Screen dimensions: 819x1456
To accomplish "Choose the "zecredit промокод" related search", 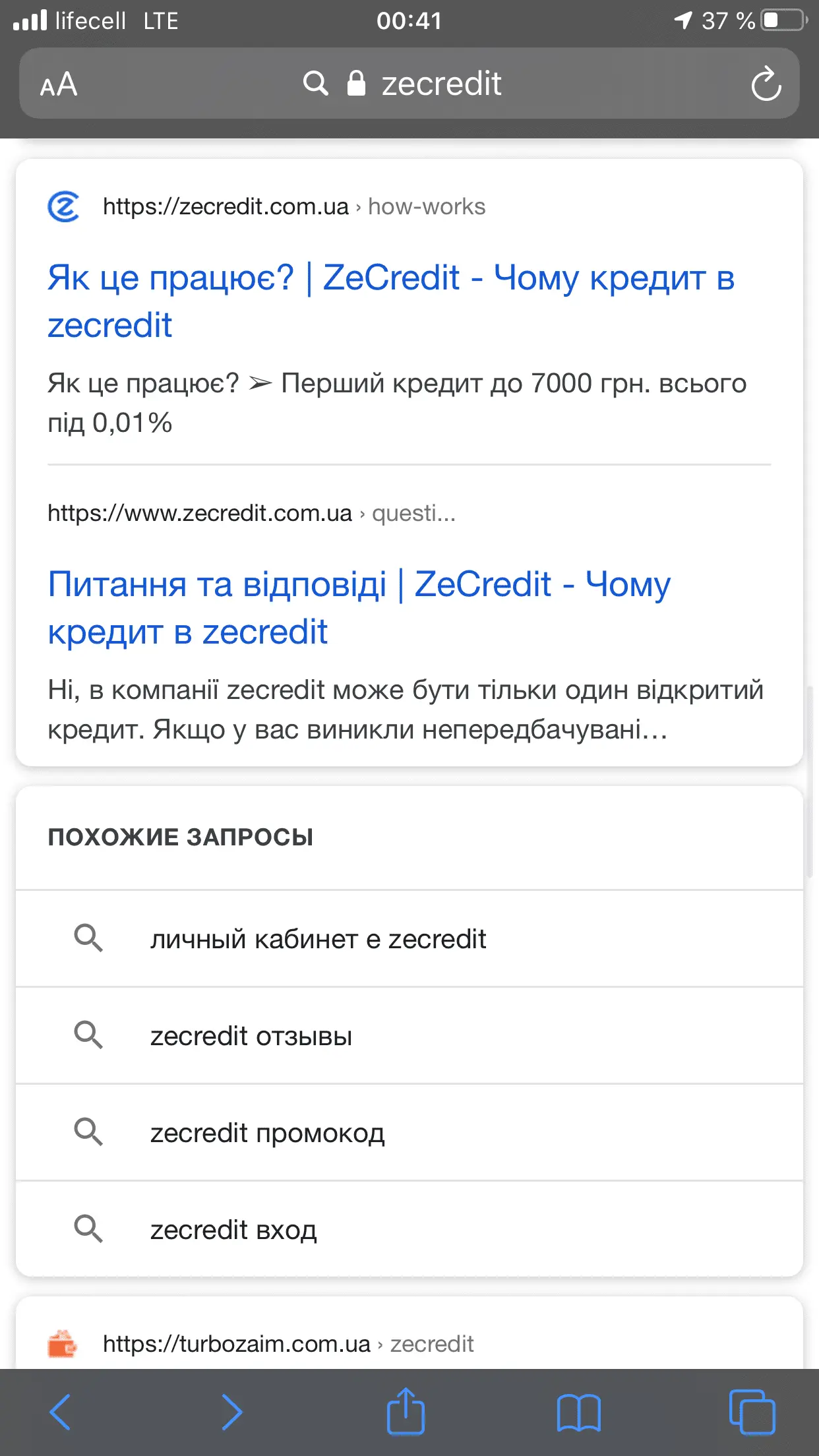I will click(x=267, y=1133).
